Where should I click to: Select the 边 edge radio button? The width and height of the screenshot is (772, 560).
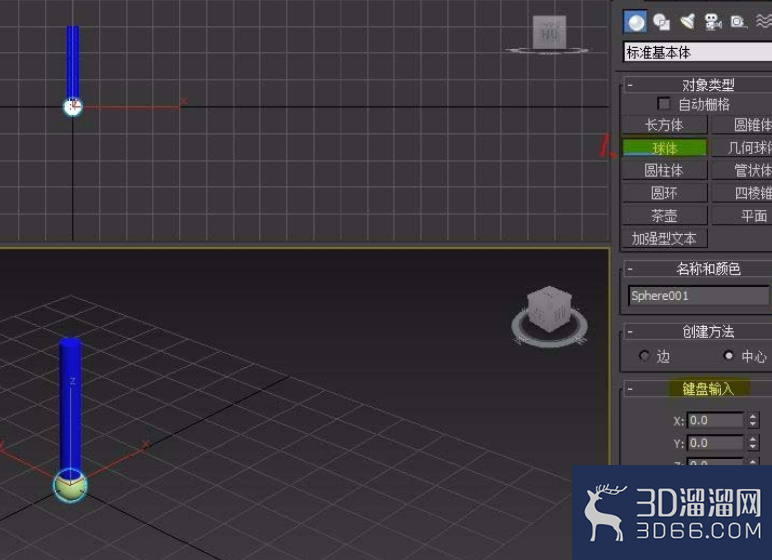pyautogui.click(x=644, y=355)
